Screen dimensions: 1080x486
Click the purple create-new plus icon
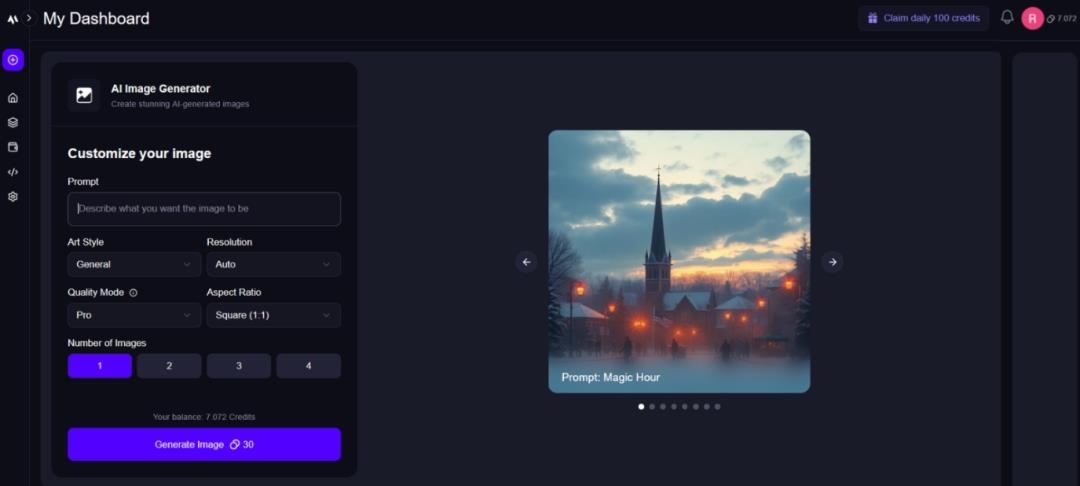(x=13, y=60)
